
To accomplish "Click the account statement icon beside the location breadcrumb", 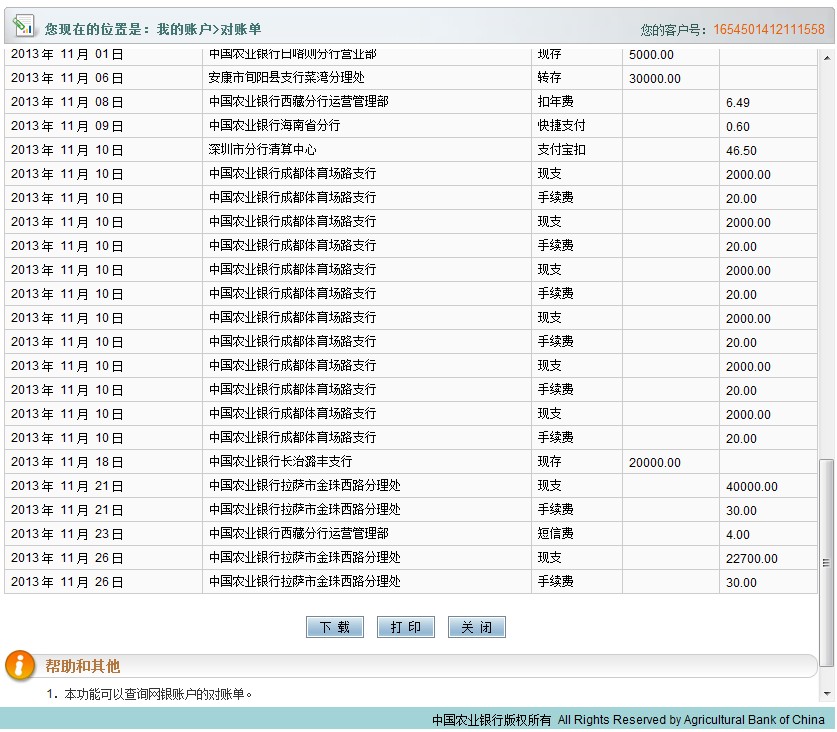I will [23, 25].
